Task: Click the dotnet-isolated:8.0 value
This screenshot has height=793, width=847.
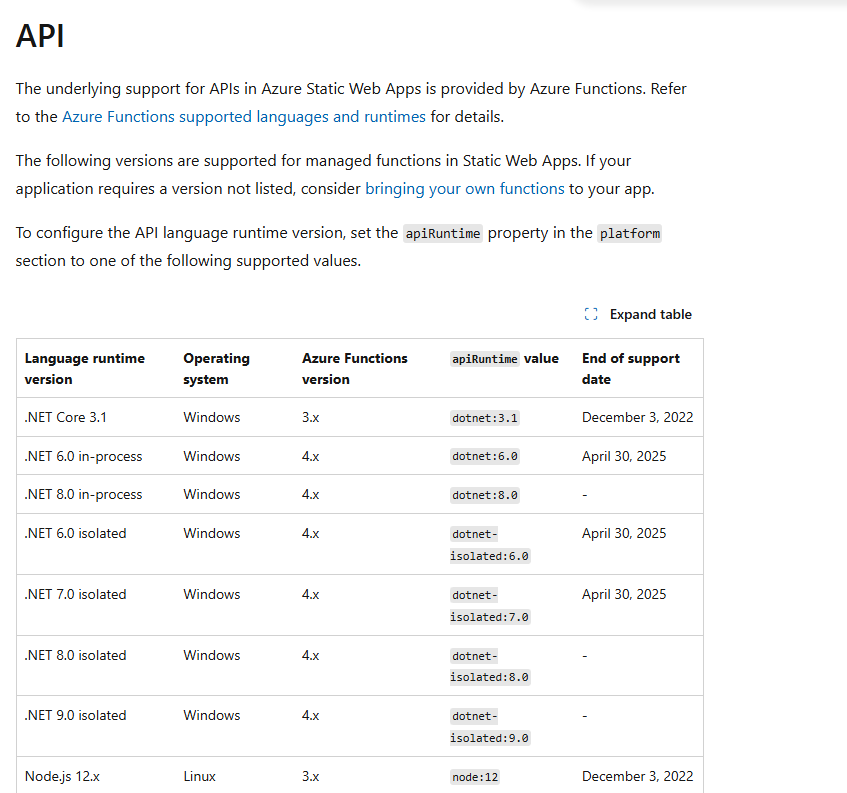Action: [490, 667]
